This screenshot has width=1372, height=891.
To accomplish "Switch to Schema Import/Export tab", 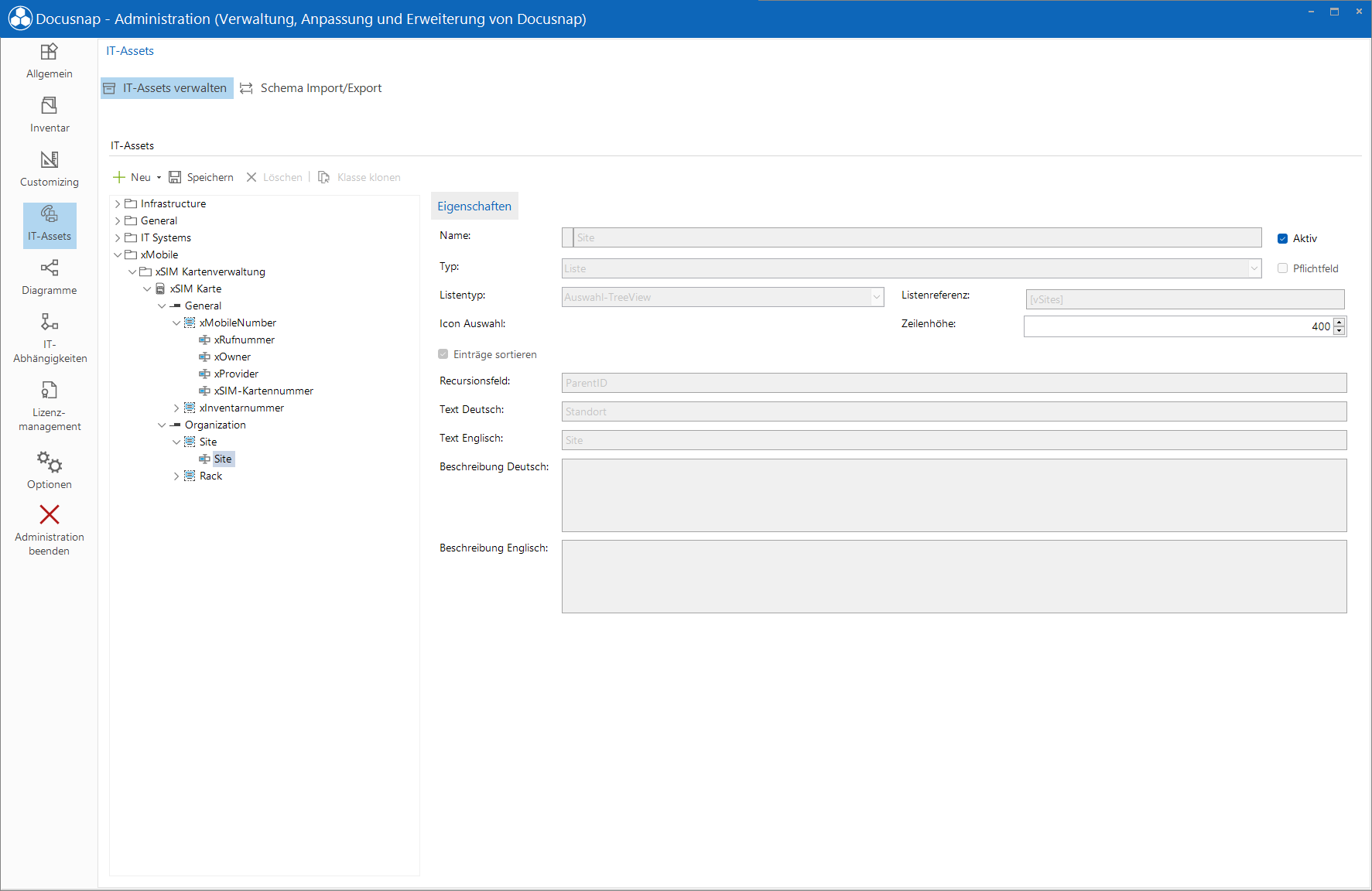I will (311, 88).
